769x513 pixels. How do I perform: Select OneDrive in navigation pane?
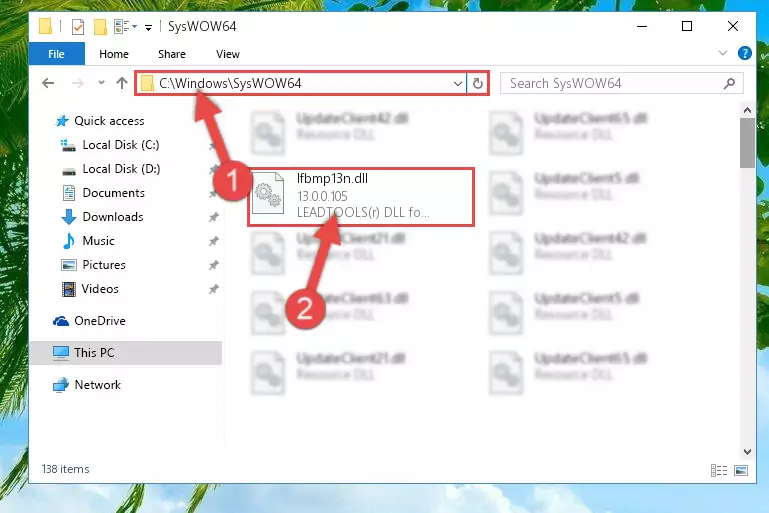click(x=100, y=321)
